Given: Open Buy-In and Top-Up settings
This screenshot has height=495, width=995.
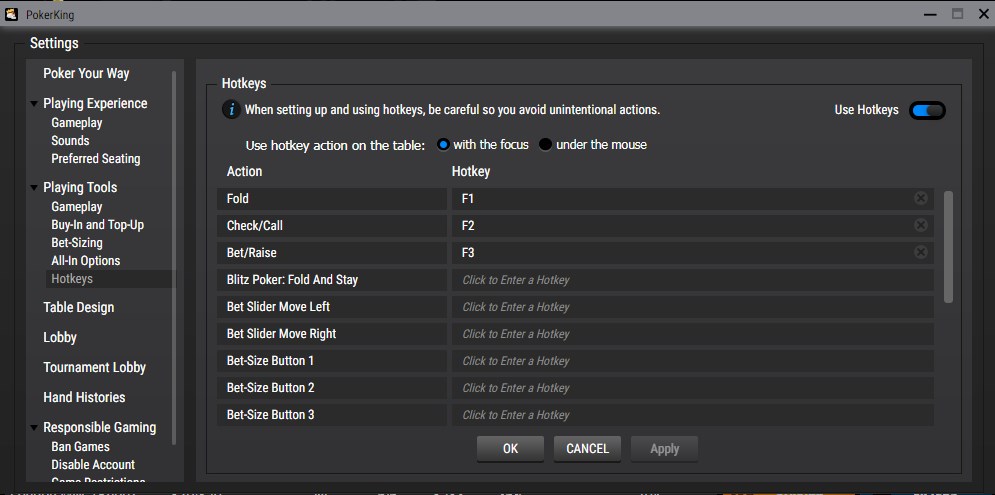Looking at the screenshot, I should coord(98,225).
